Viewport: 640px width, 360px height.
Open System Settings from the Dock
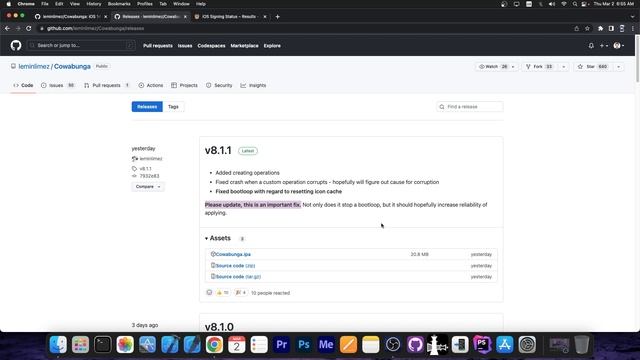(527, 344)
